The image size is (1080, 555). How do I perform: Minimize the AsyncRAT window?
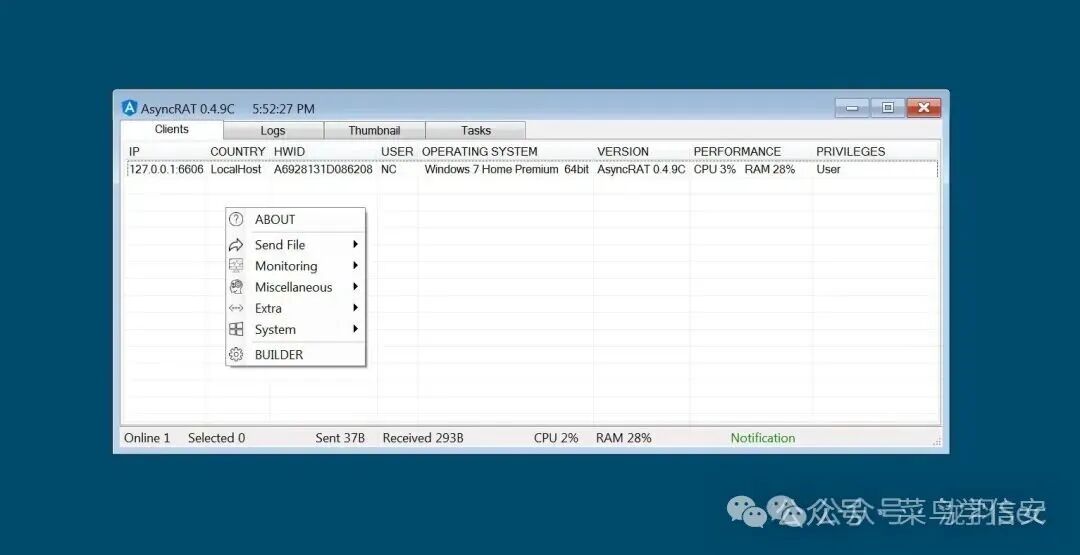(852, 108)
